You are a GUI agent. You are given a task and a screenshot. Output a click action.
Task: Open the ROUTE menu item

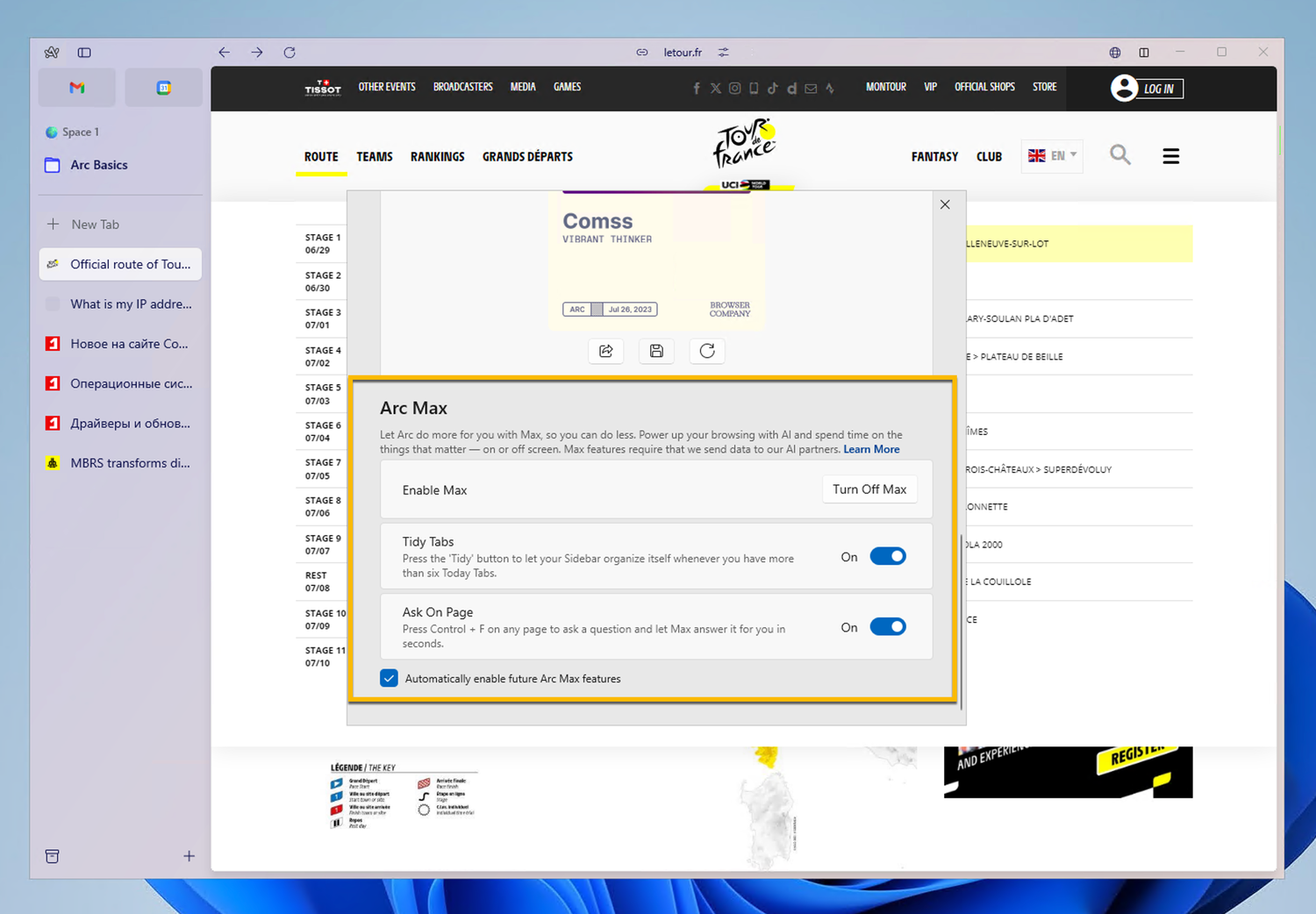pos(321,157)
